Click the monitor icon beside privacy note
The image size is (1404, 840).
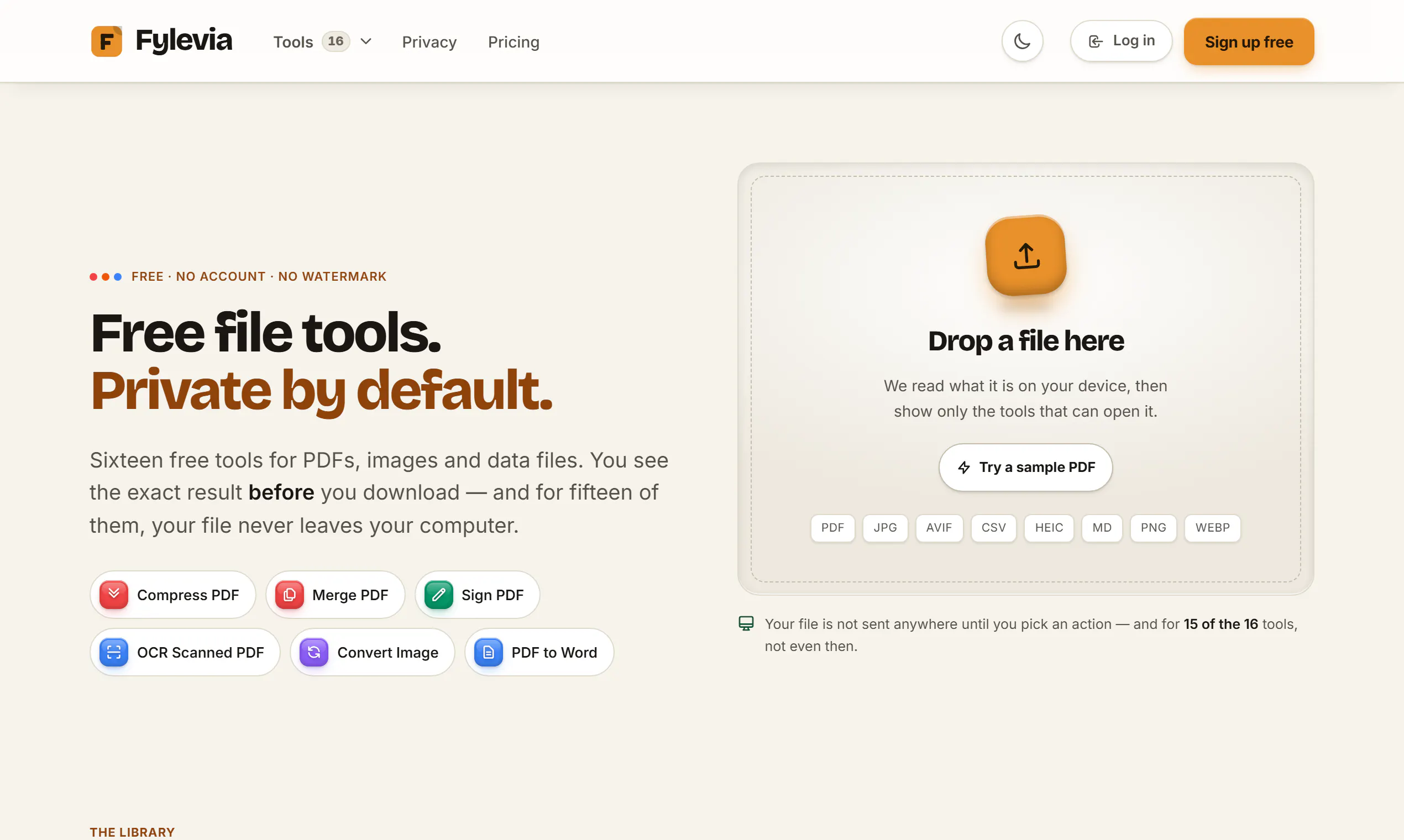tap(746, 623)
